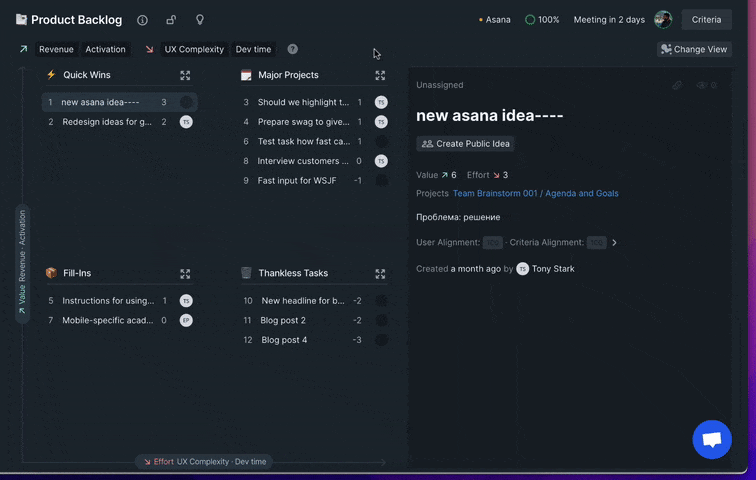Select 'new asana idea----' in Quick Wins

coord(100,102)
